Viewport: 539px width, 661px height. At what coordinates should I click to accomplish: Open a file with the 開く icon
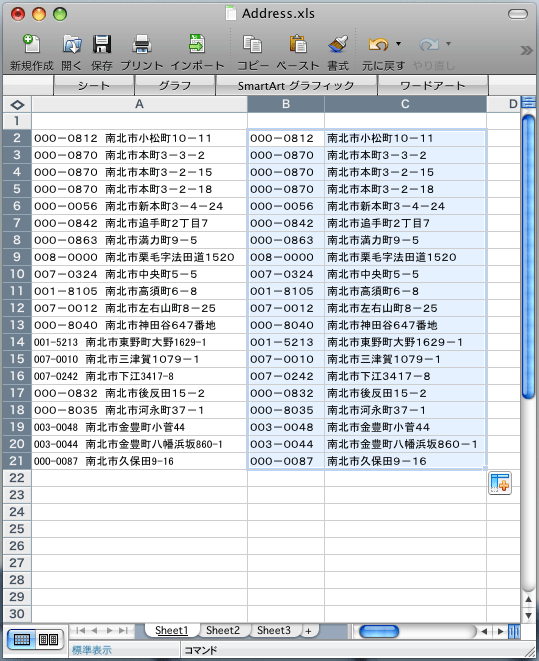(x=72, y=44)
